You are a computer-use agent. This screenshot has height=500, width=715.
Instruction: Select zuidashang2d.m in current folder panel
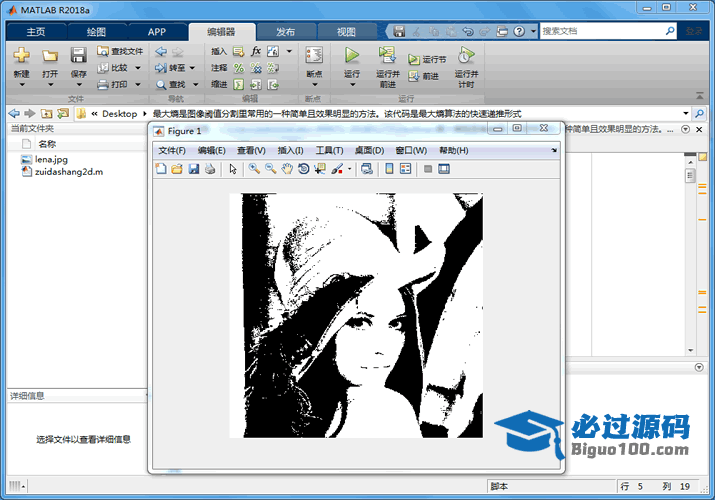point(62,172)
